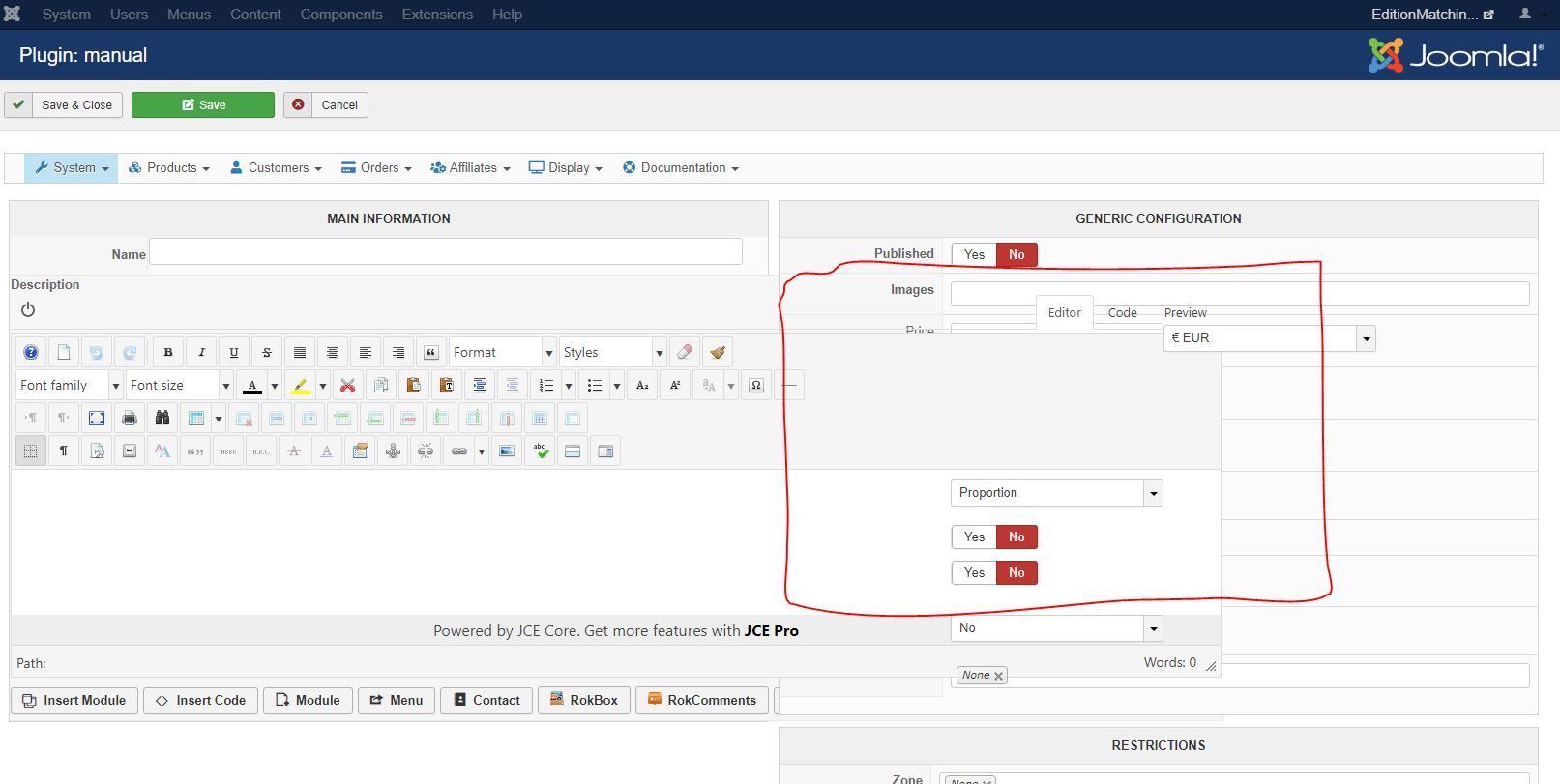Image resolution: width=1560 pixels, height=784 pixels.
Task: Run the abc spellcheck icon
Action: 540,450
